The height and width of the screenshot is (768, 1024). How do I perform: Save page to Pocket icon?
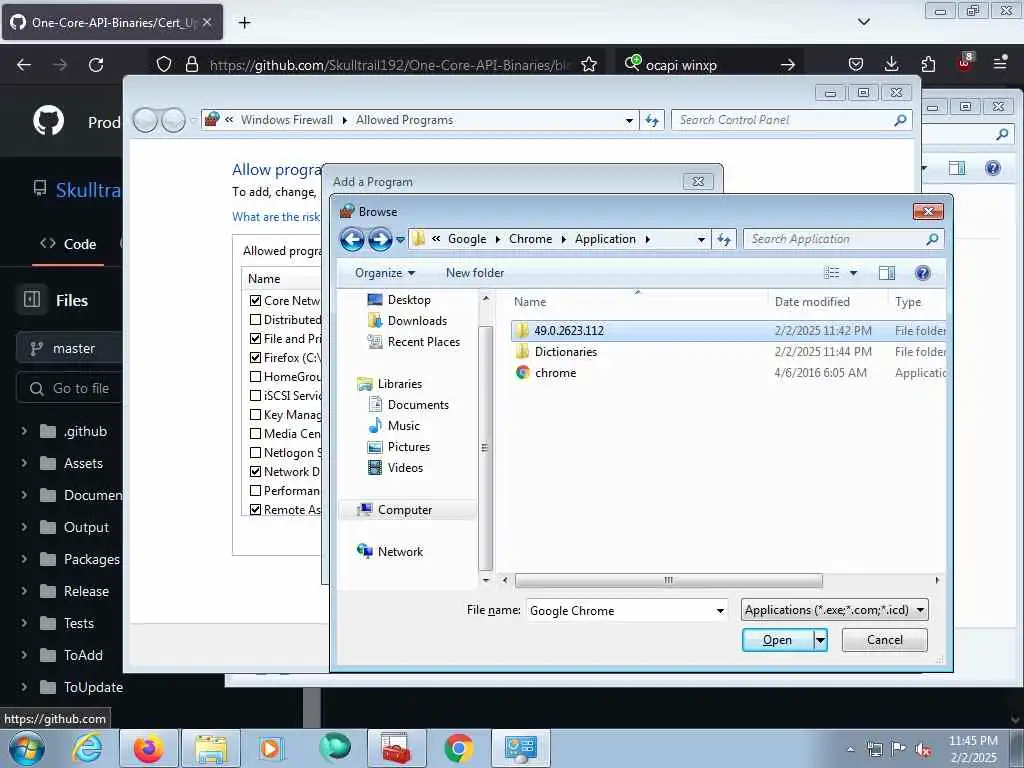tap(856, 64)
